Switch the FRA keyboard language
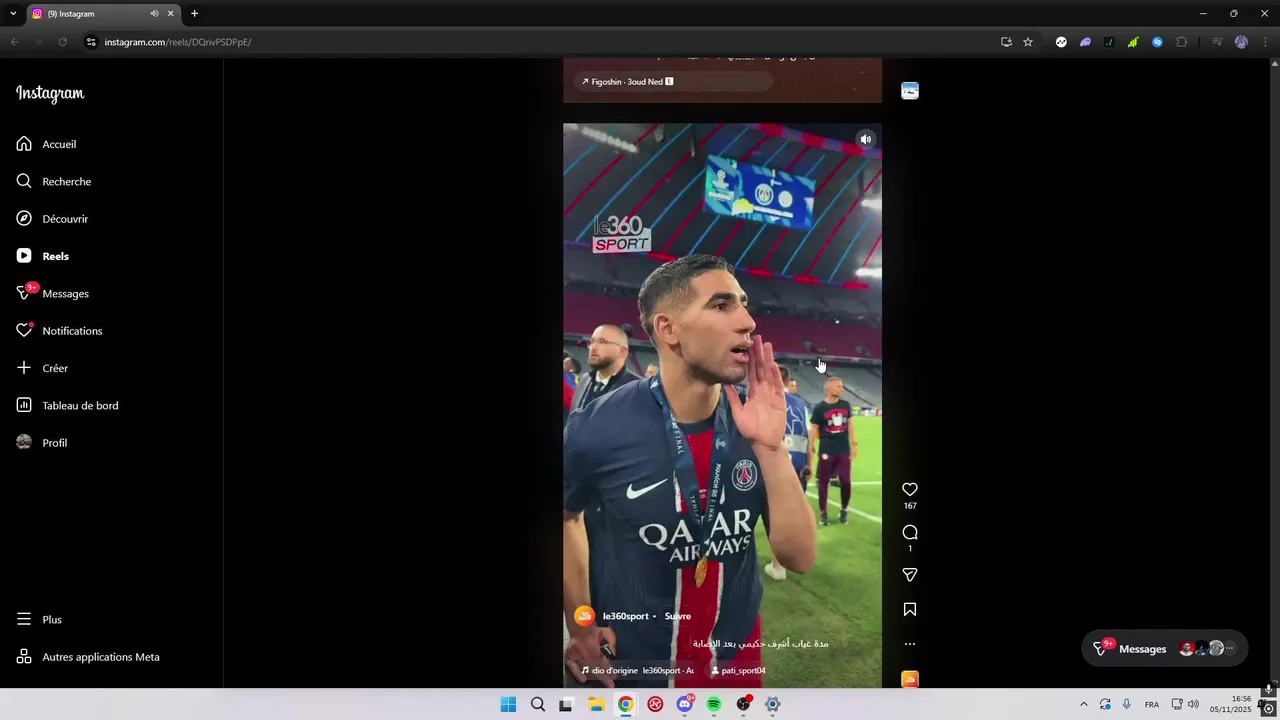The image size is (1280, 720). pos(1152,704)
